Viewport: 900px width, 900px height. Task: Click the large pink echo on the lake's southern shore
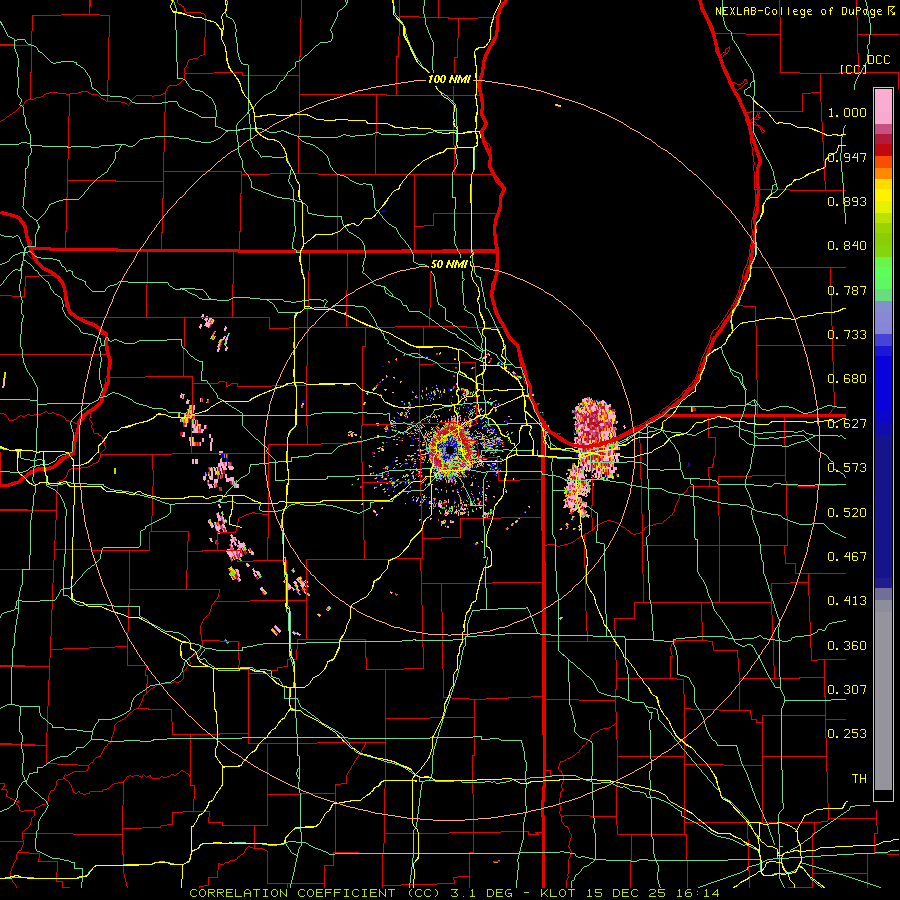(x=596, y=437)
